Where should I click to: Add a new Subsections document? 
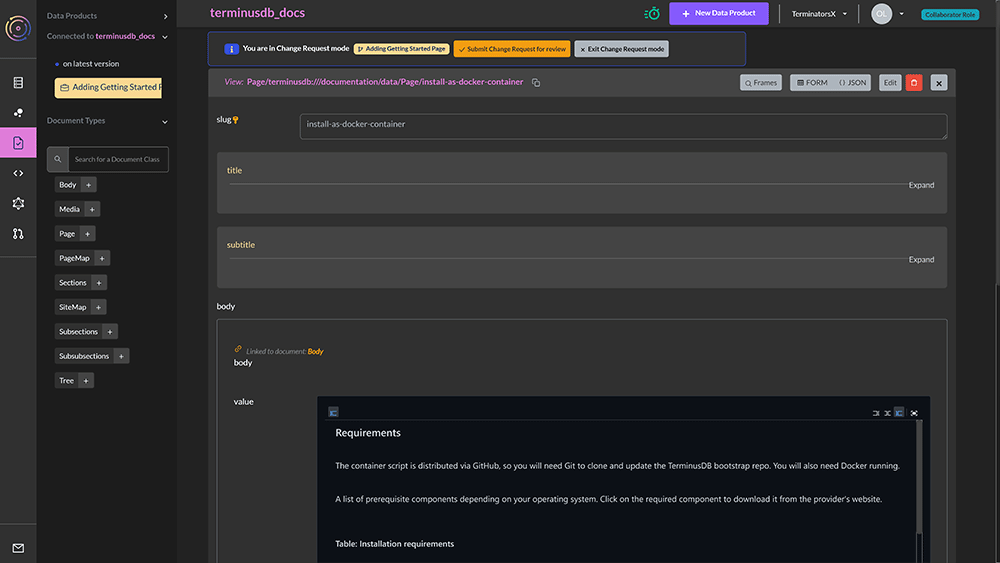tap(110, 332)
